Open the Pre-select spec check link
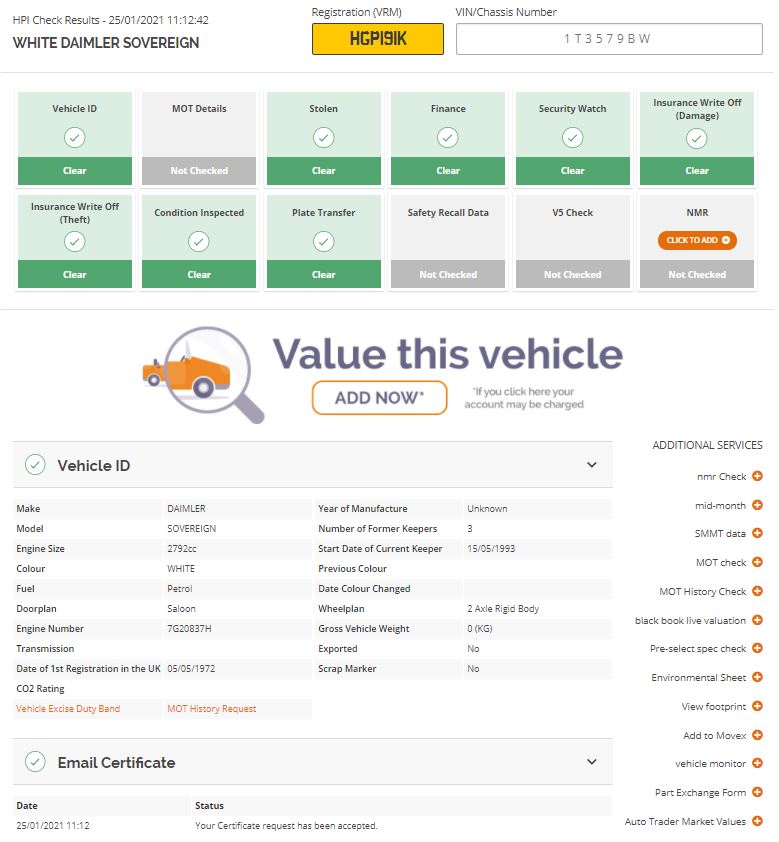This screenshot has height=842, width=779. pos(698,648)
